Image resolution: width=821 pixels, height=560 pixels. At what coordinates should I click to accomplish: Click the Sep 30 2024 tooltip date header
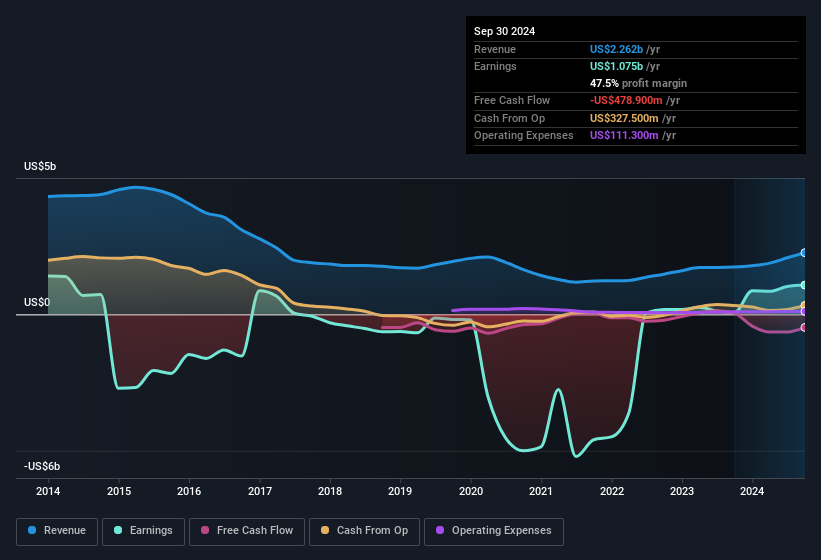click(x=505, y=31)
